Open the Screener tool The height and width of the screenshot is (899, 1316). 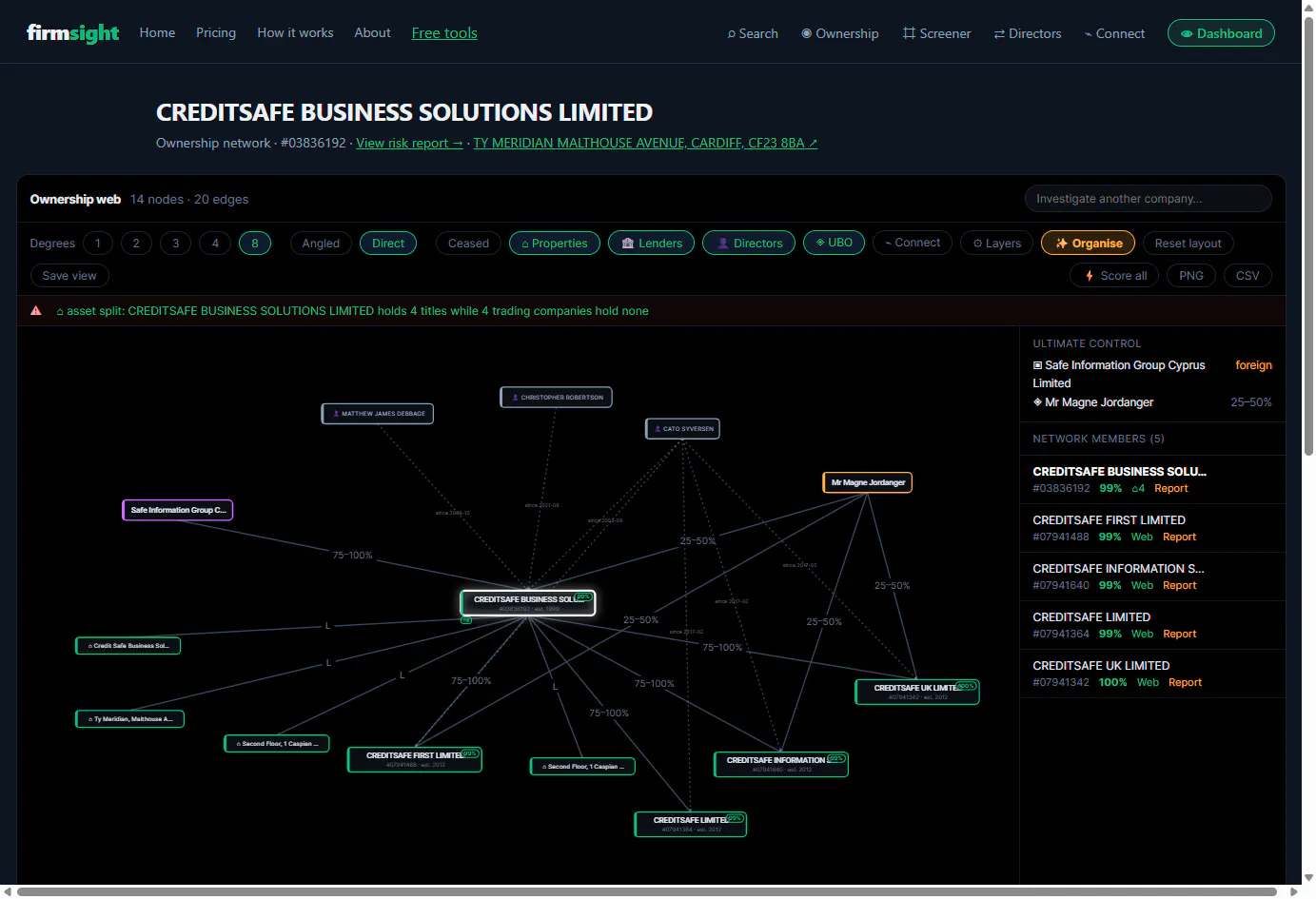[x=937, y=33]
